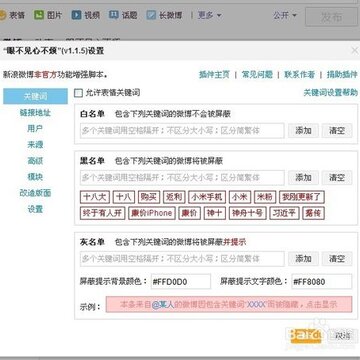The height and width of the screenshot is (360, 360).
Task: Open the 长微博 long post tool
Action: pyautogui.click(x=165, y=15)
